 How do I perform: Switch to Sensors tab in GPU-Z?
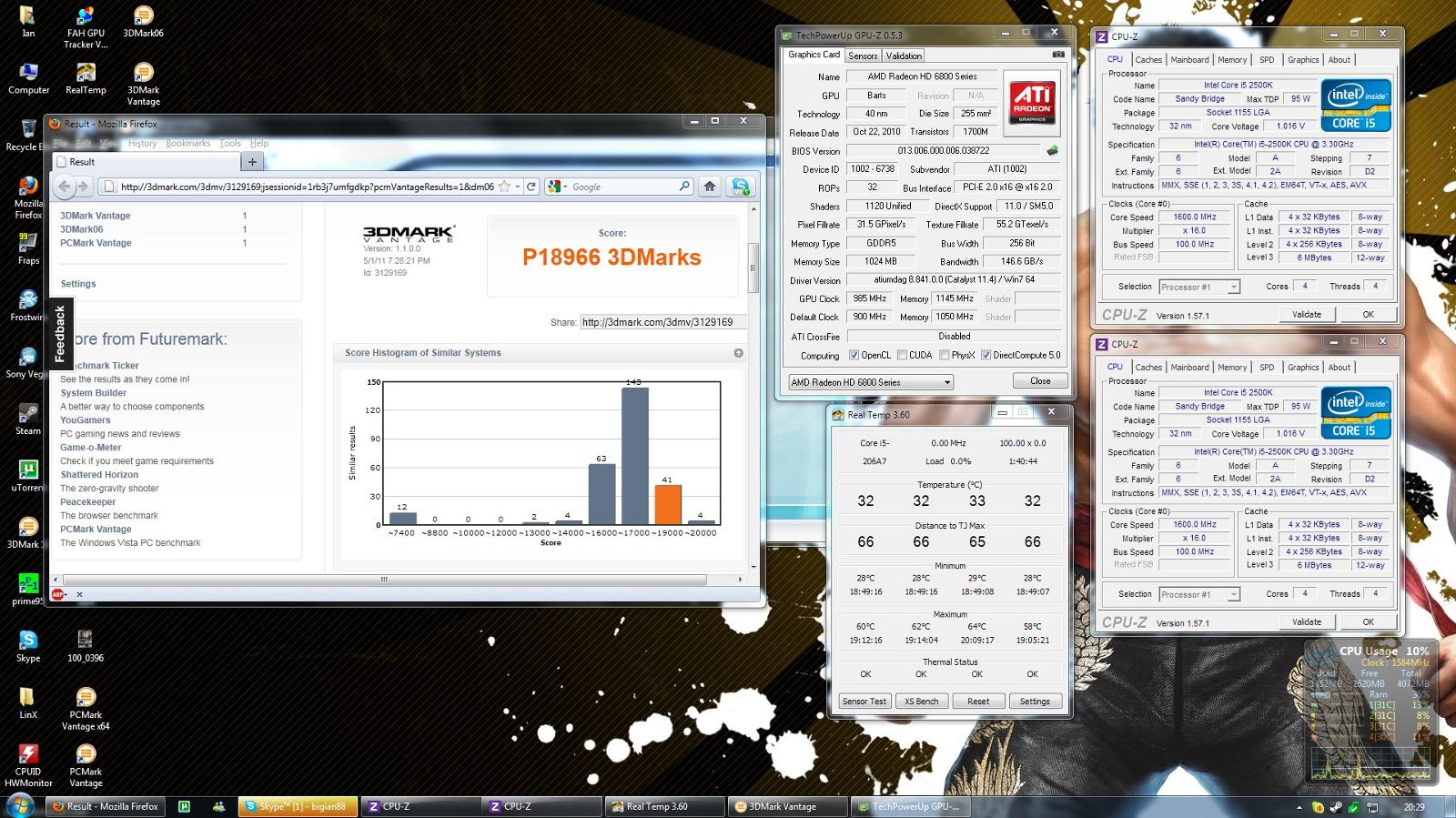(x=863, y=56)
